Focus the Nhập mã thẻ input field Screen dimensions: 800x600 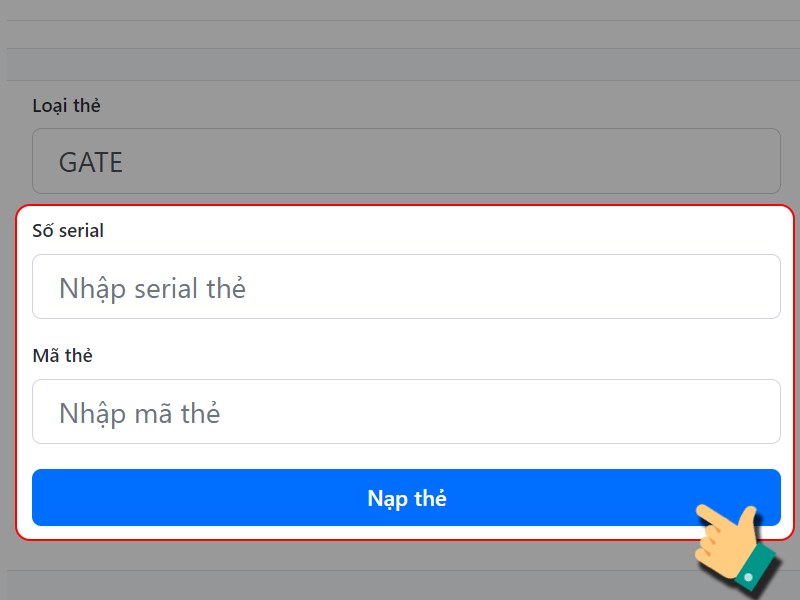click(x=406, y=411)
